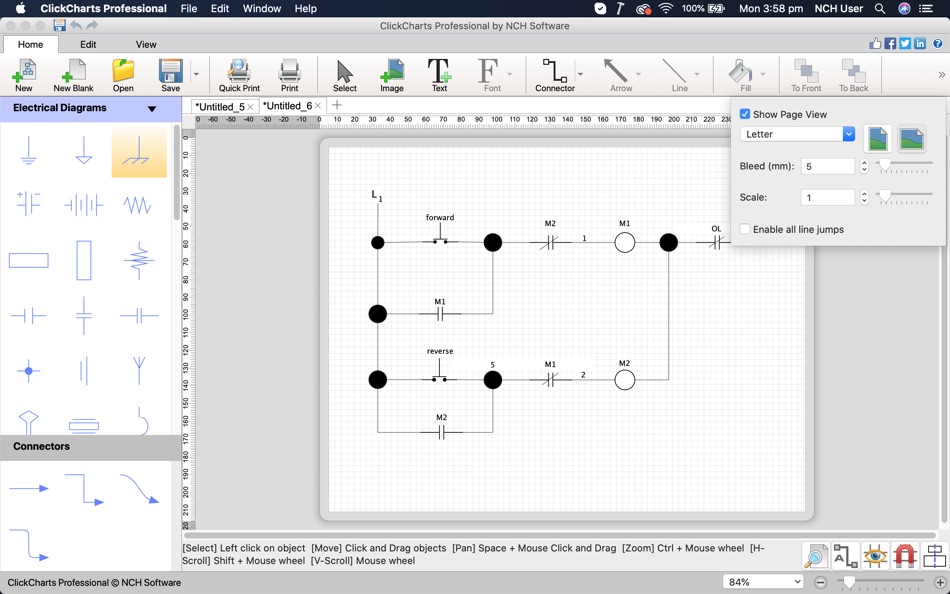
Task: Click the Scale input field
Action: click(x=827, y=197)
